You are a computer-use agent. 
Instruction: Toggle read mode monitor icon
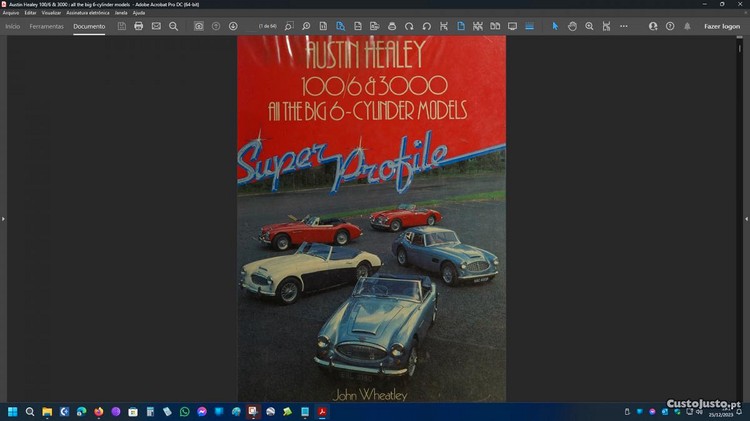coord(512,26)
